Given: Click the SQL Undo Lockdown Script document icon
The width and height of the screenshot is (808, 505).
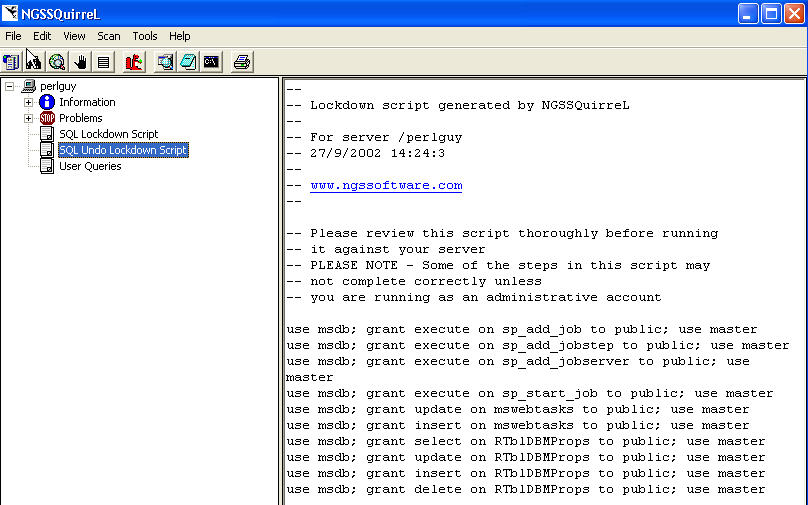Looking at the screenshot, I should click(47, 150).
